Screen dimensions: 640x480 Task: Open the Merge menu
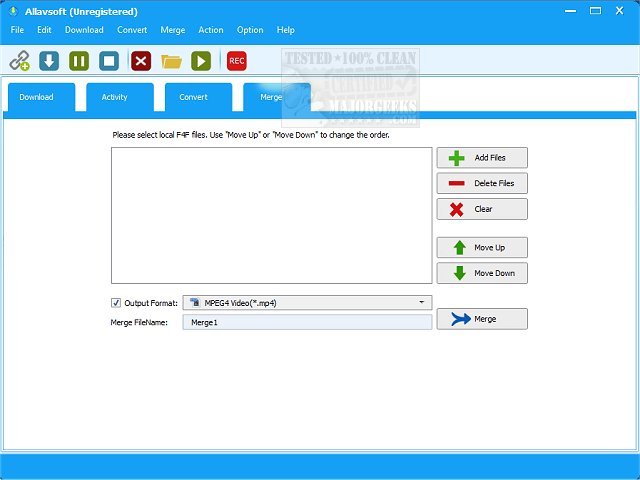pos(173,30)
